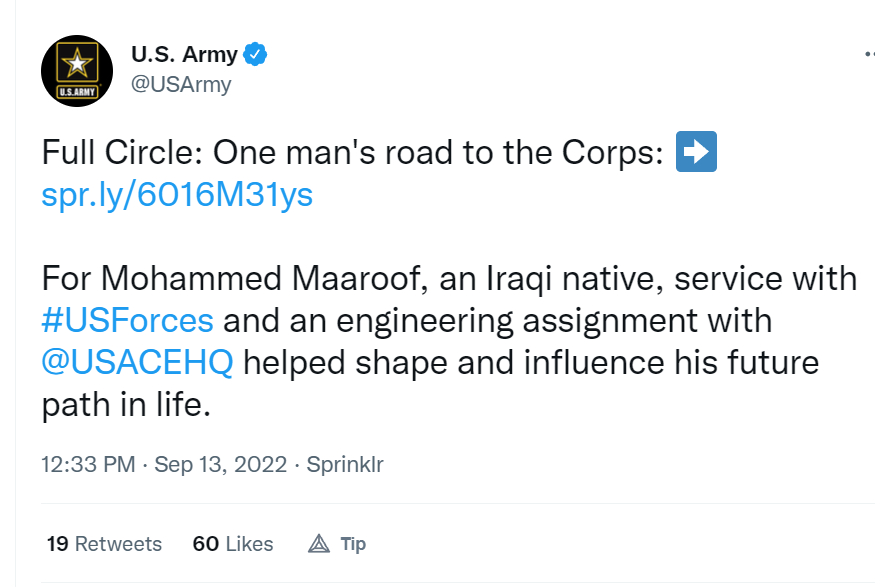Viewport: 875px width, 587px height.
Task: Click the 'Mohammed Maaroof' name in the tweet
Action: click(261, 278)
